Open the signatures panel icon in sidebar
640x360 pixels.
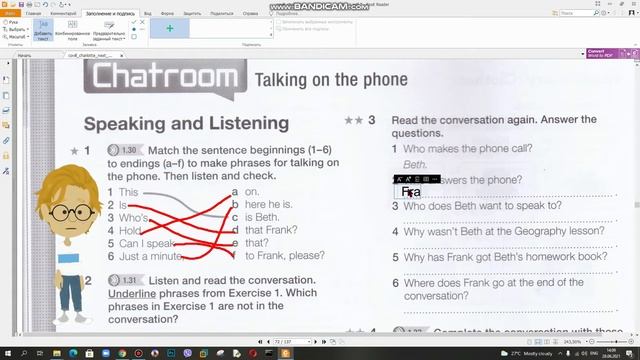[6, 171]
